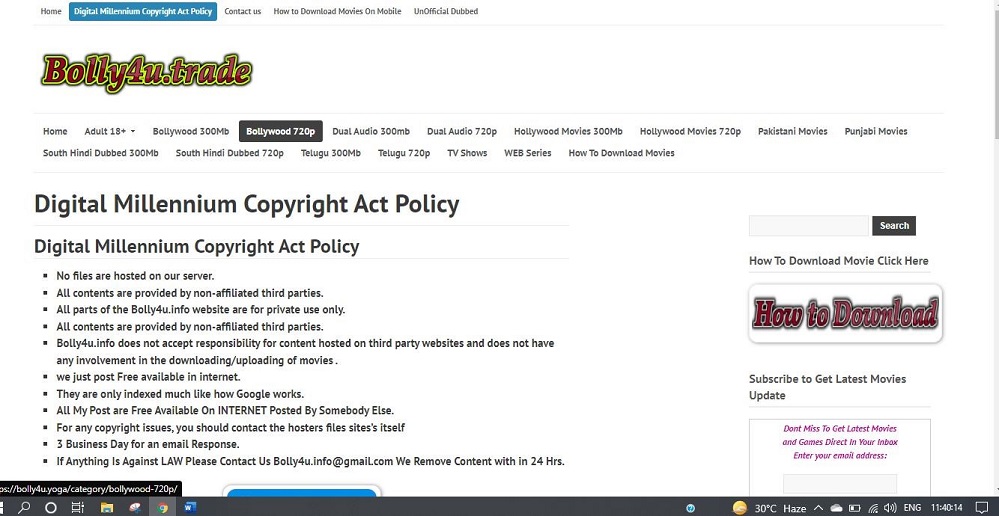The image size is (999, 516).
Task: Click the Cortana circle icon
Action: coord(51,508)
